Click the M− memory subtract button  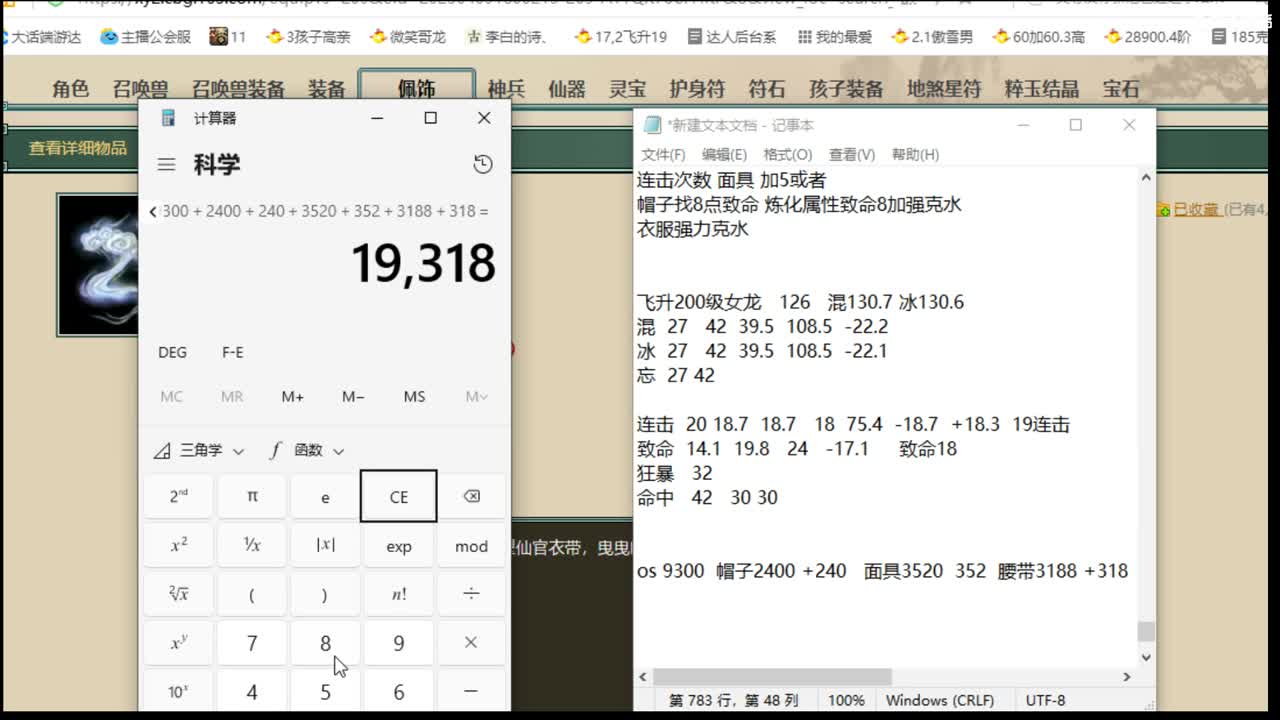(x=353, y=397)
